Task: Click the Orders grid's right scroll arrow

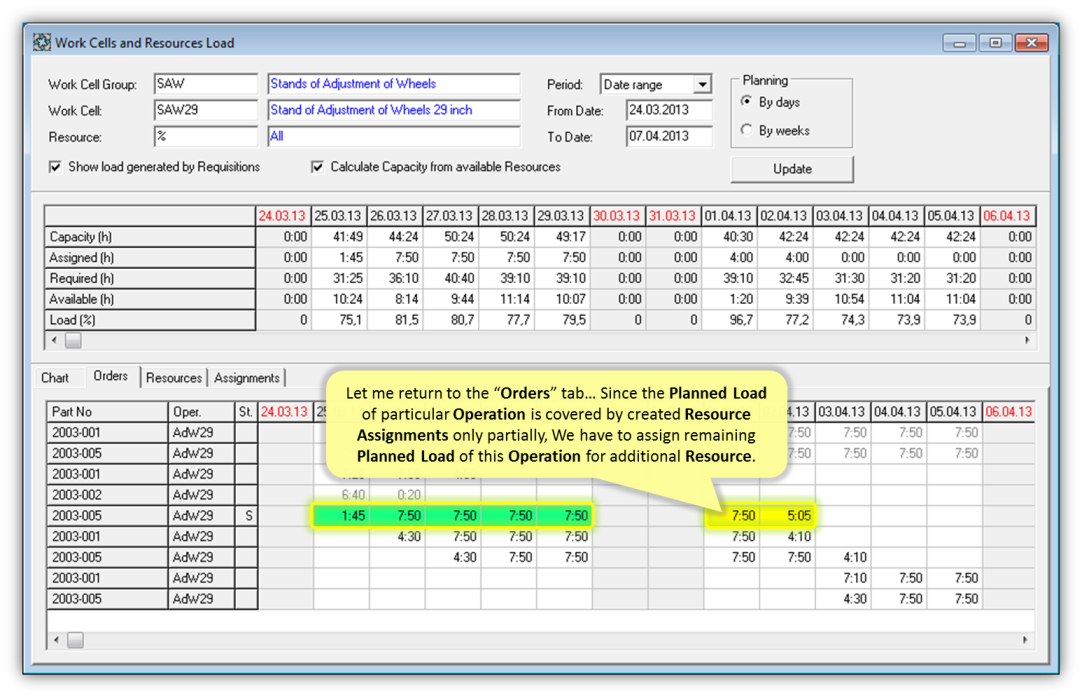Action: (x=1025, y=640)
